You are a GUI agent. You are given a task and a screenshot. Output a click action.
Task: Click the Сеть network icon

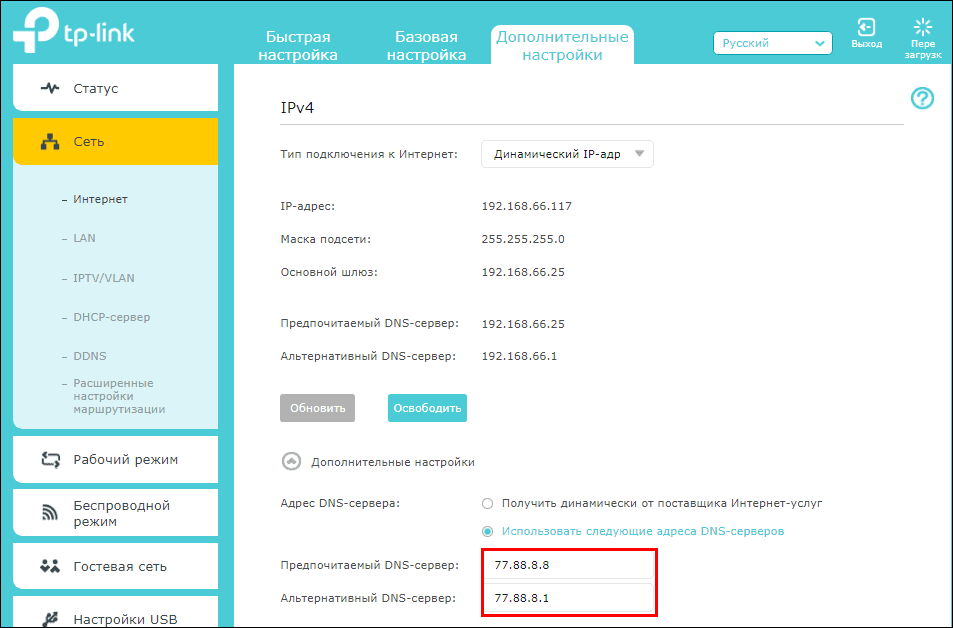point(50,142)
